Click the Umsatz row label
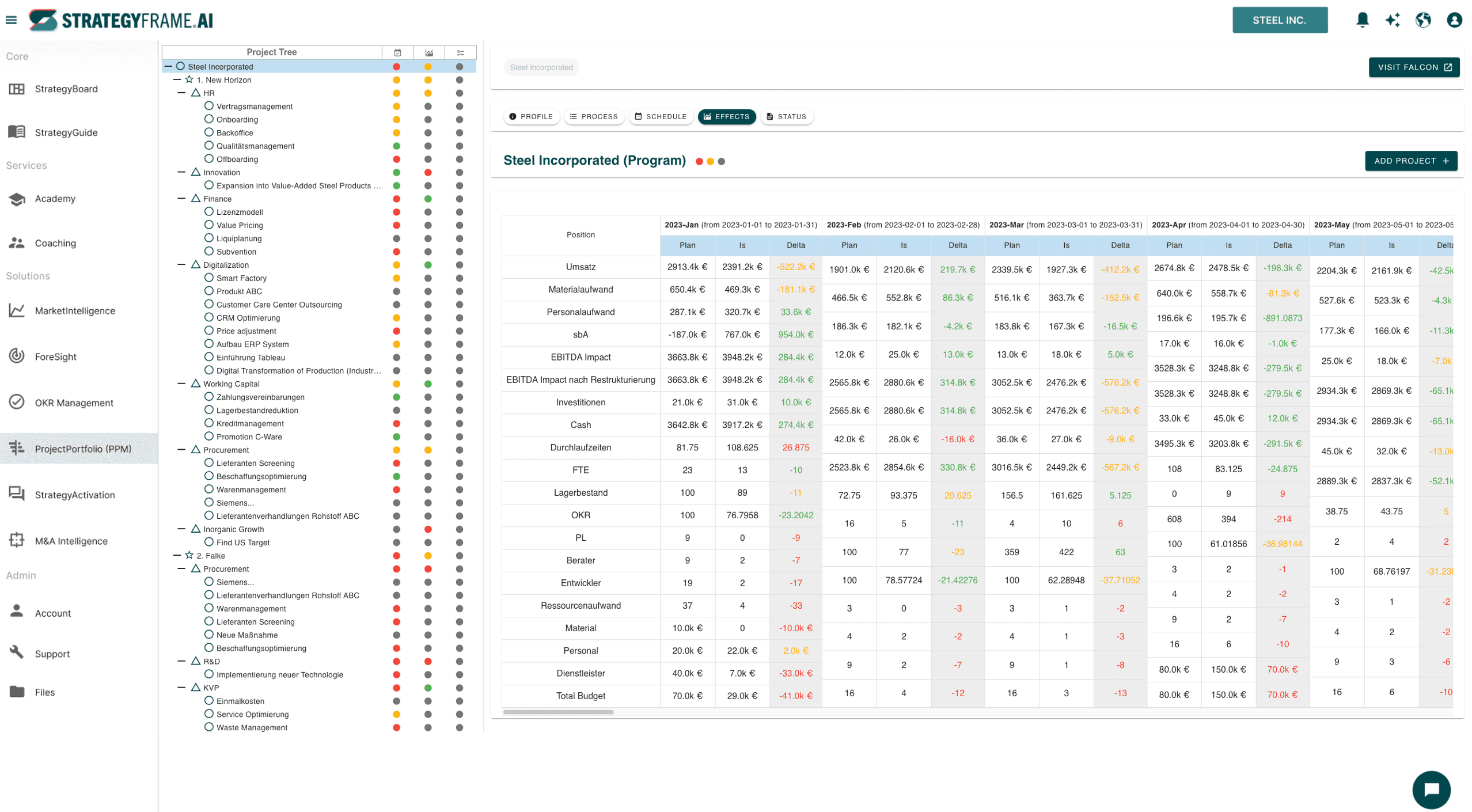Screen dimensions: 1472x812 coord(581,267)
